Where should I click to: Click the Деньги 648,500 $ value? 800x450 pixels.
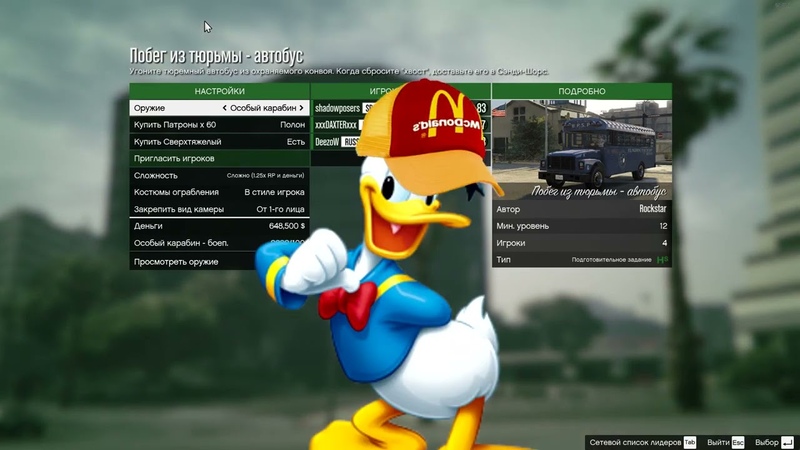(x=287, y=226)
